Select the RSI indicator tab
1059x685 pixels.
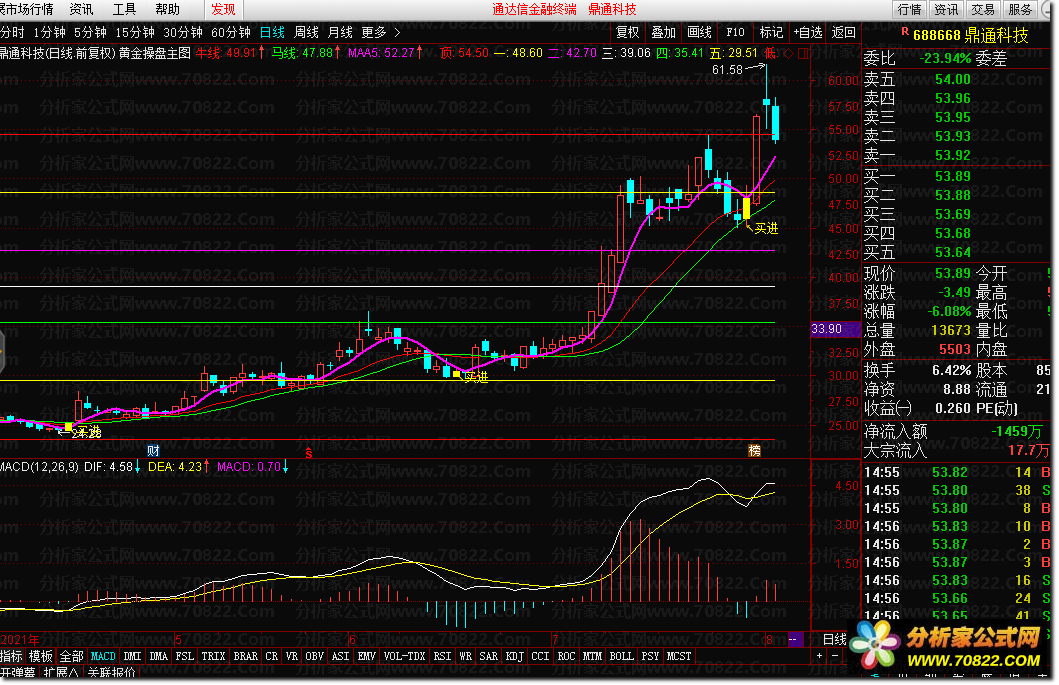(442, 656)
